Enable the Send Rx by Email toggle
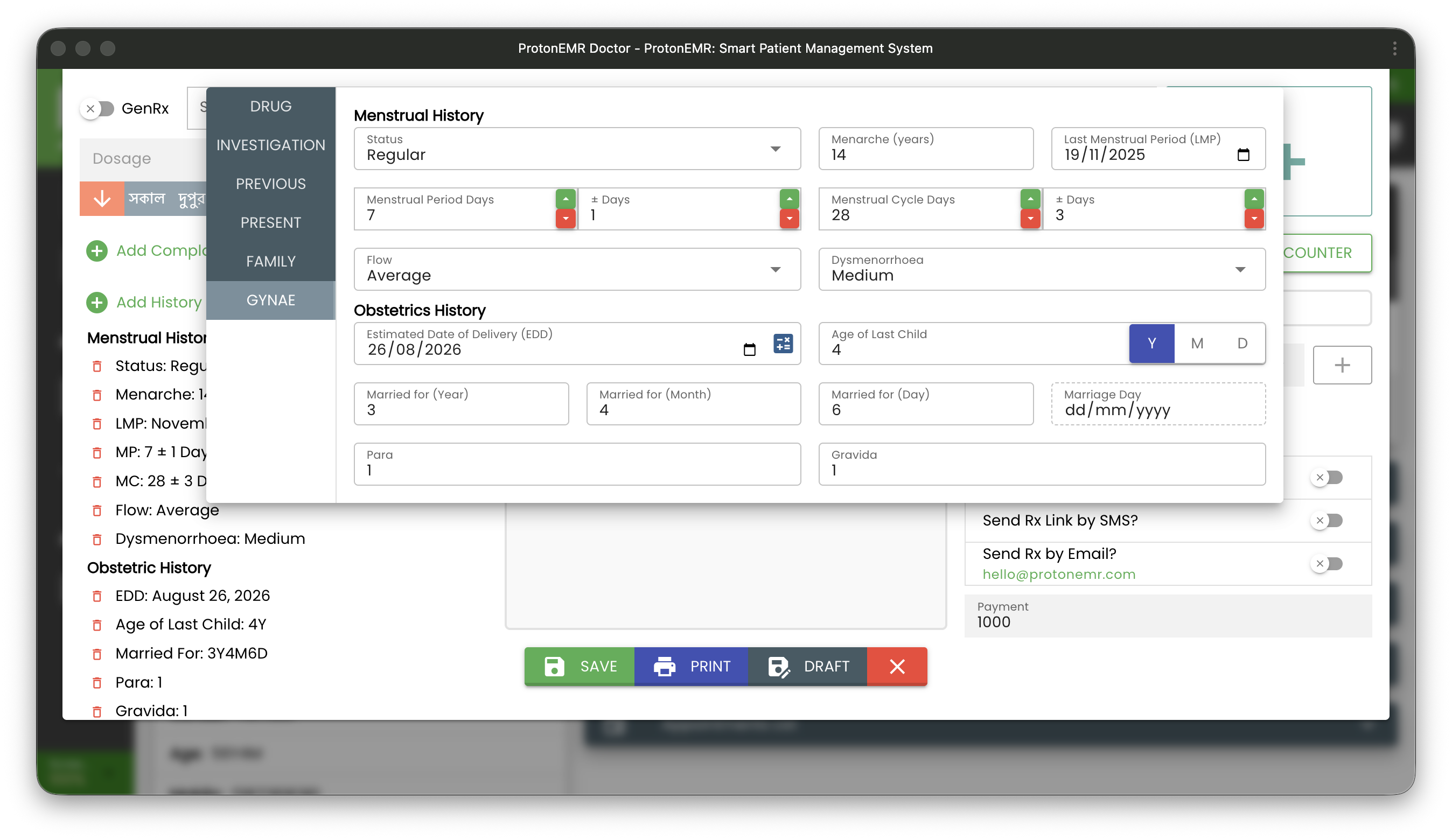 click(x=1328, y=563)
